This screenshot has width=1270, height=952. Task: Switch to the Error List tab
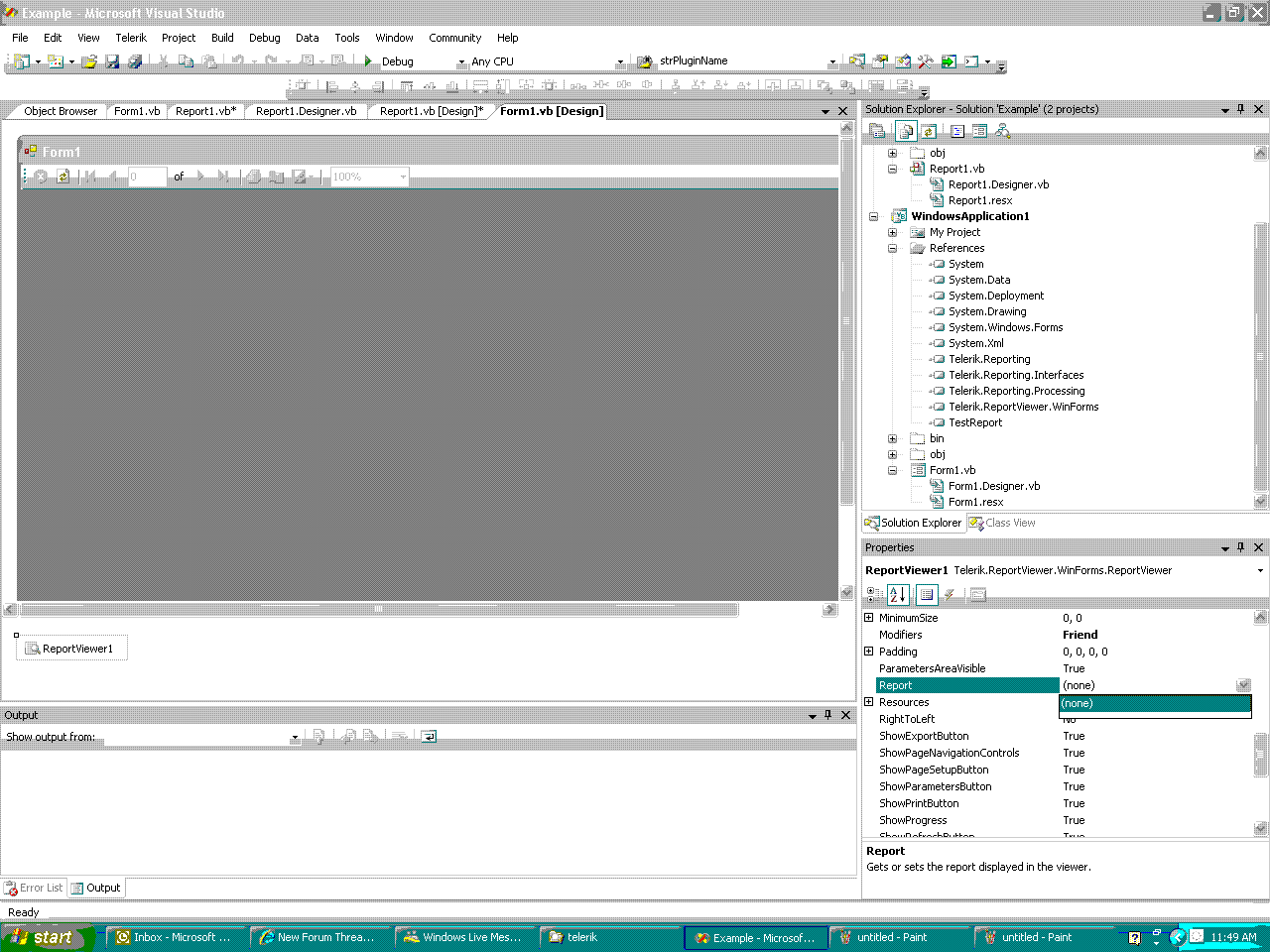[34, 888]
